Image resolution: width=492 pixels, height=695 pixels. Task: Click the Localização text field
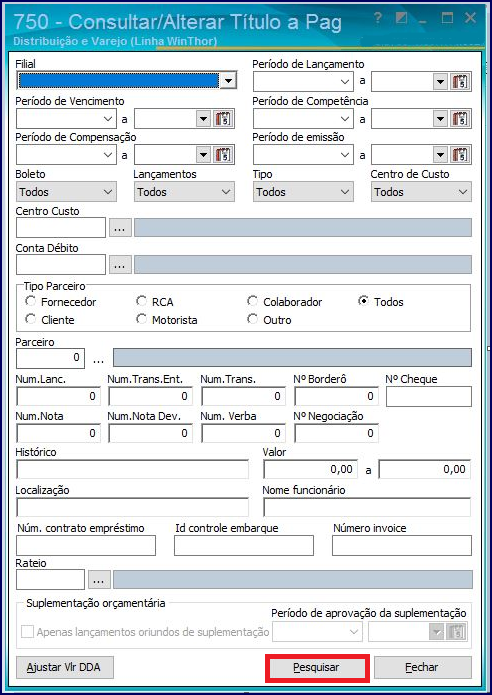(x=132, y=507)
